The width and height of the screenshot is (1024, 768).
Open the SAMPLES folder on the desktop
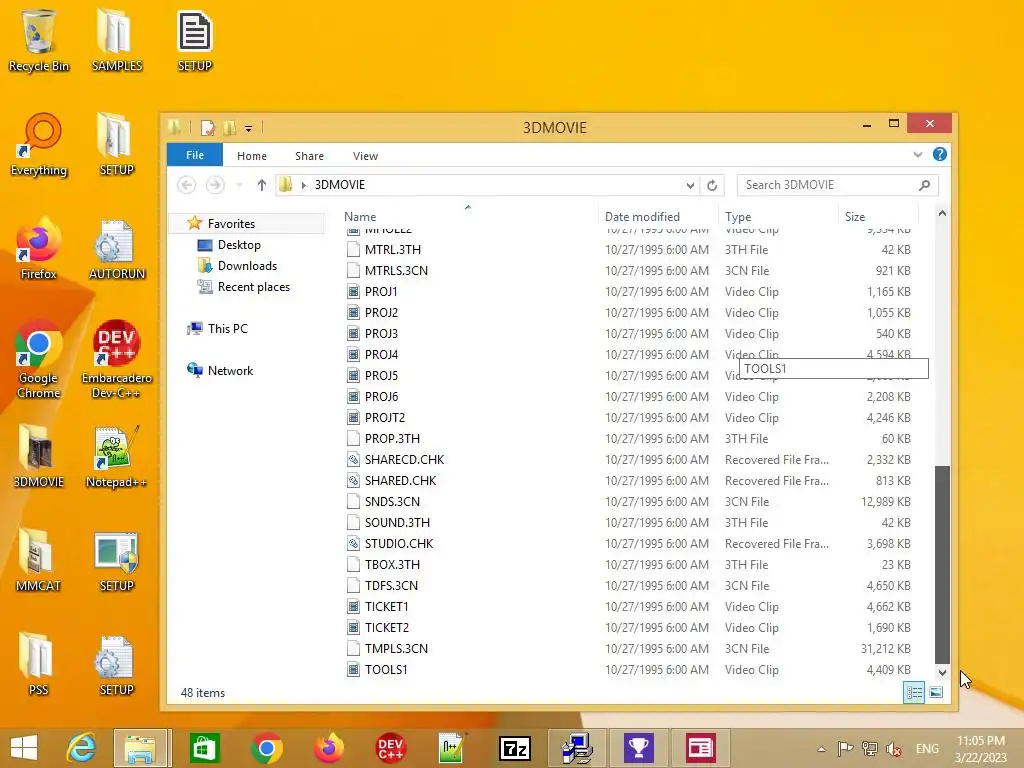116,39
